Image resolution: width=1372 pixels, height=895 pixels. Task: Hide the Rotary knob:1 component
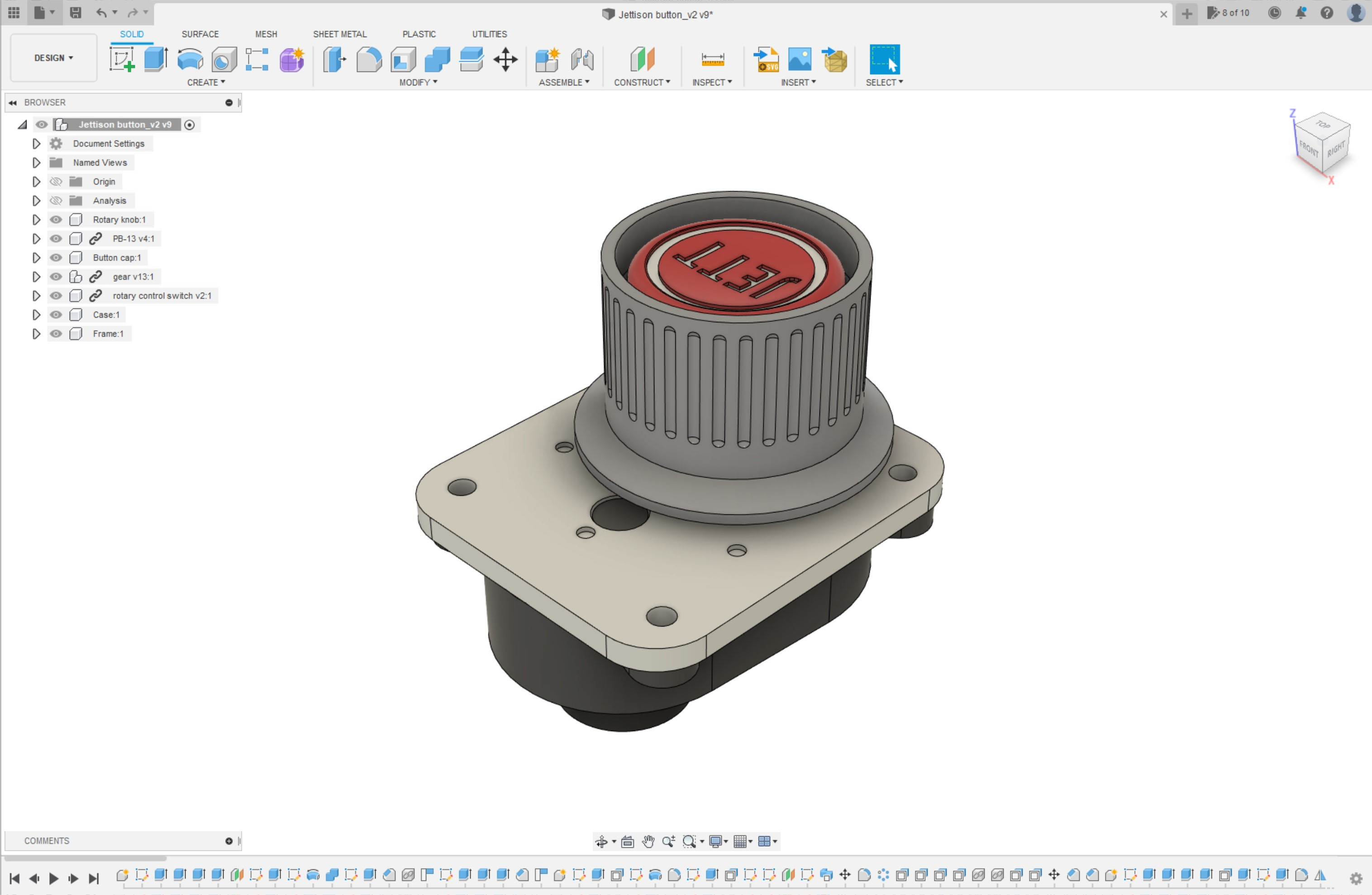(x=56, y=220)
